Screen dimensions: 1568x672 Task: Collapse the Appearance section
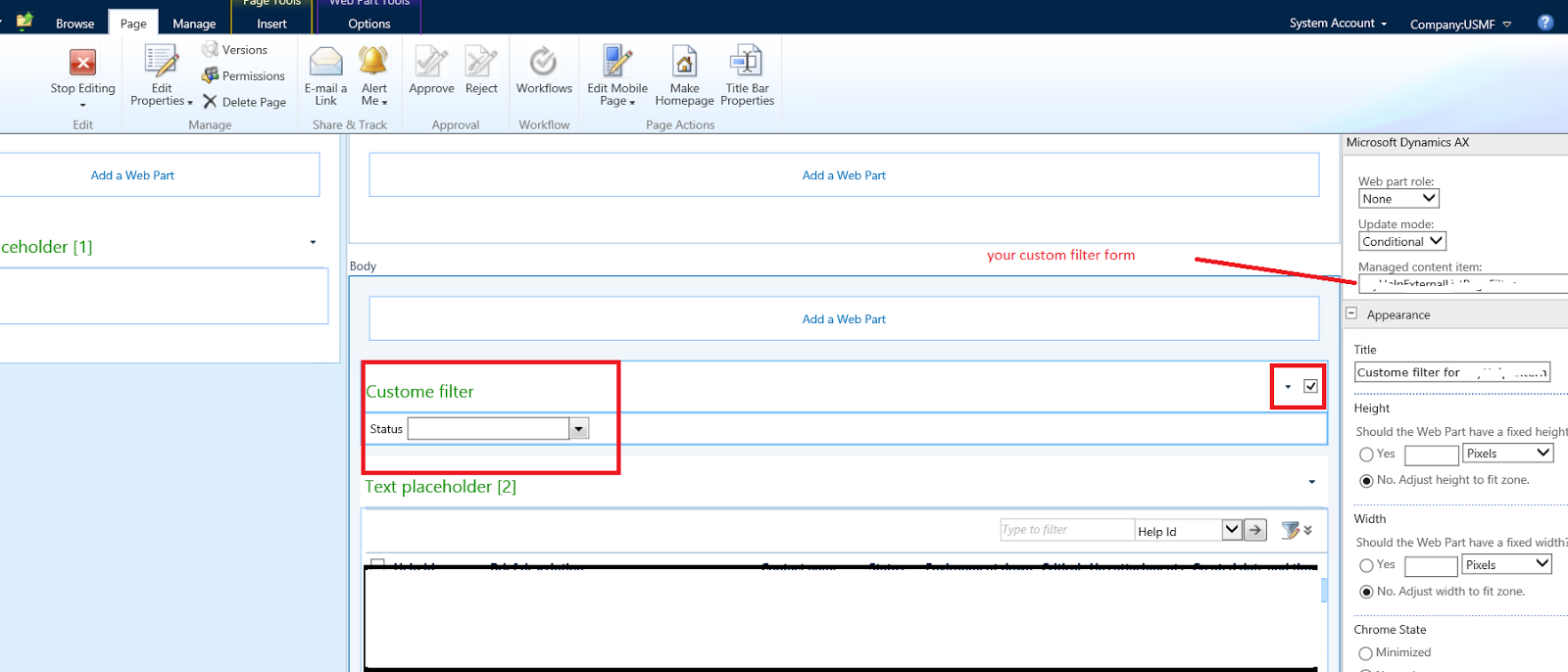coord(1351,313)
